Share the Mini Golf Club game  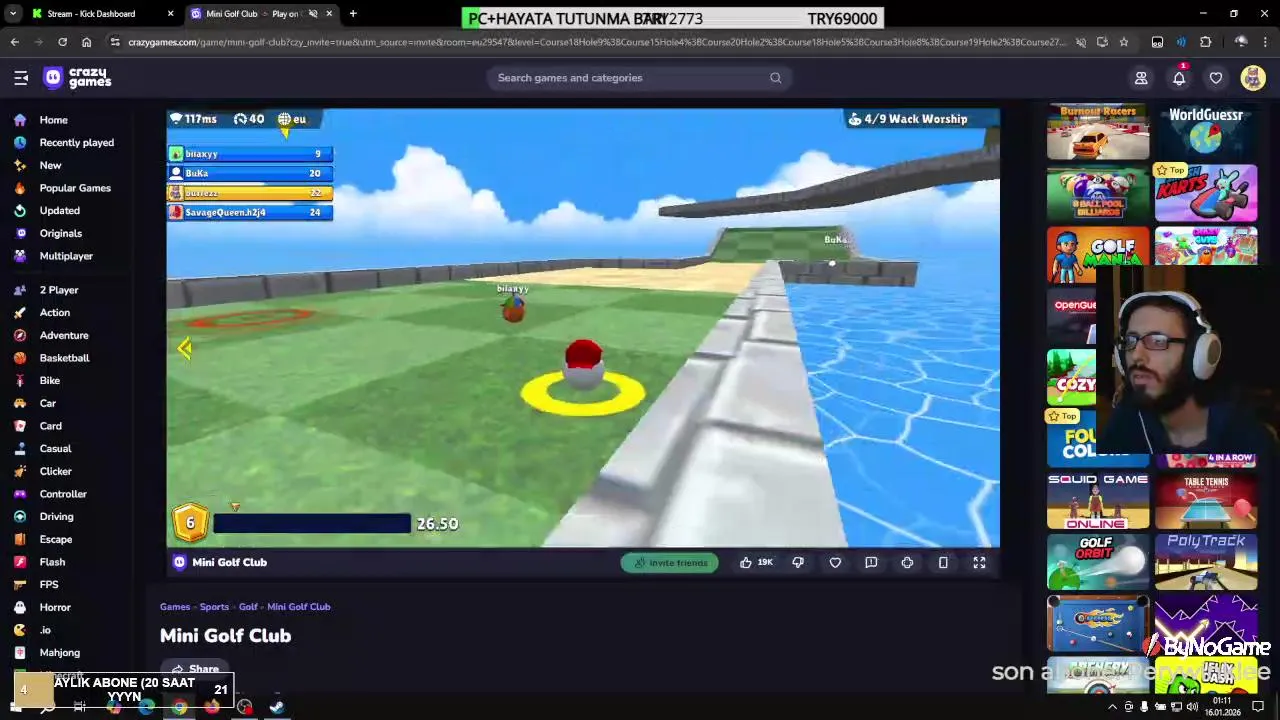pos(195,669)
